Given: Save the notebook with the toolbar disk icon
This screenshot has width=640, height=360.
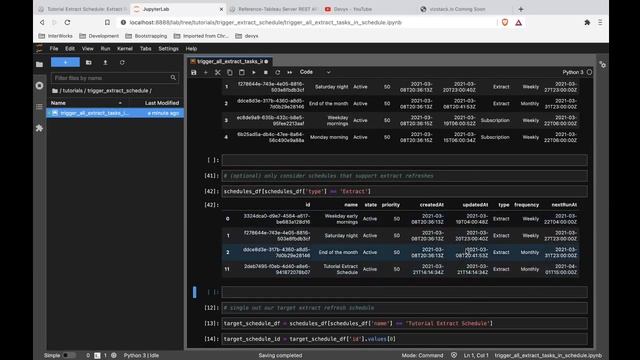Looking at the screenshot, I should click(x=194, y=72).
